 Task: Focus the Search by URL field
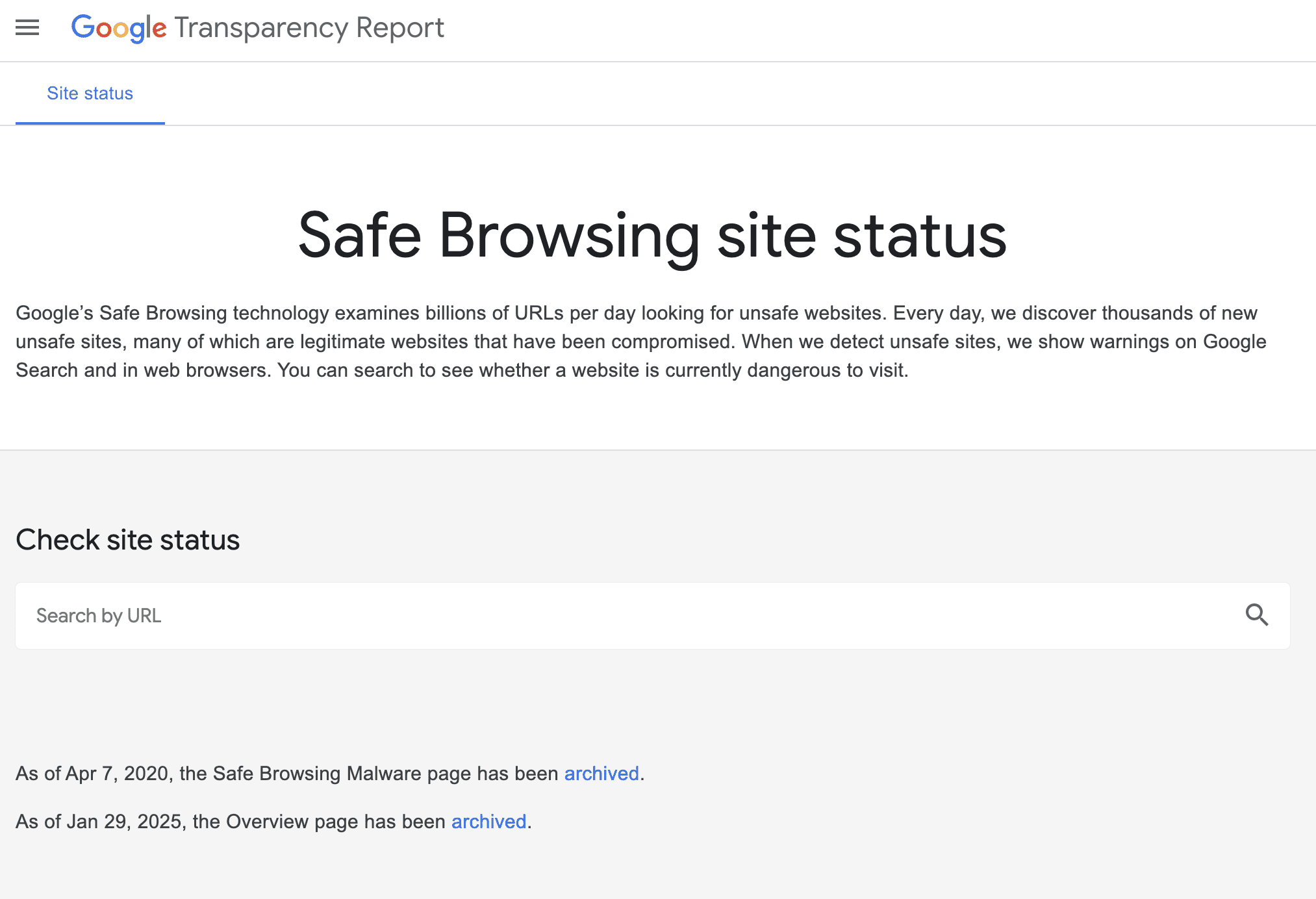[652, 616]
